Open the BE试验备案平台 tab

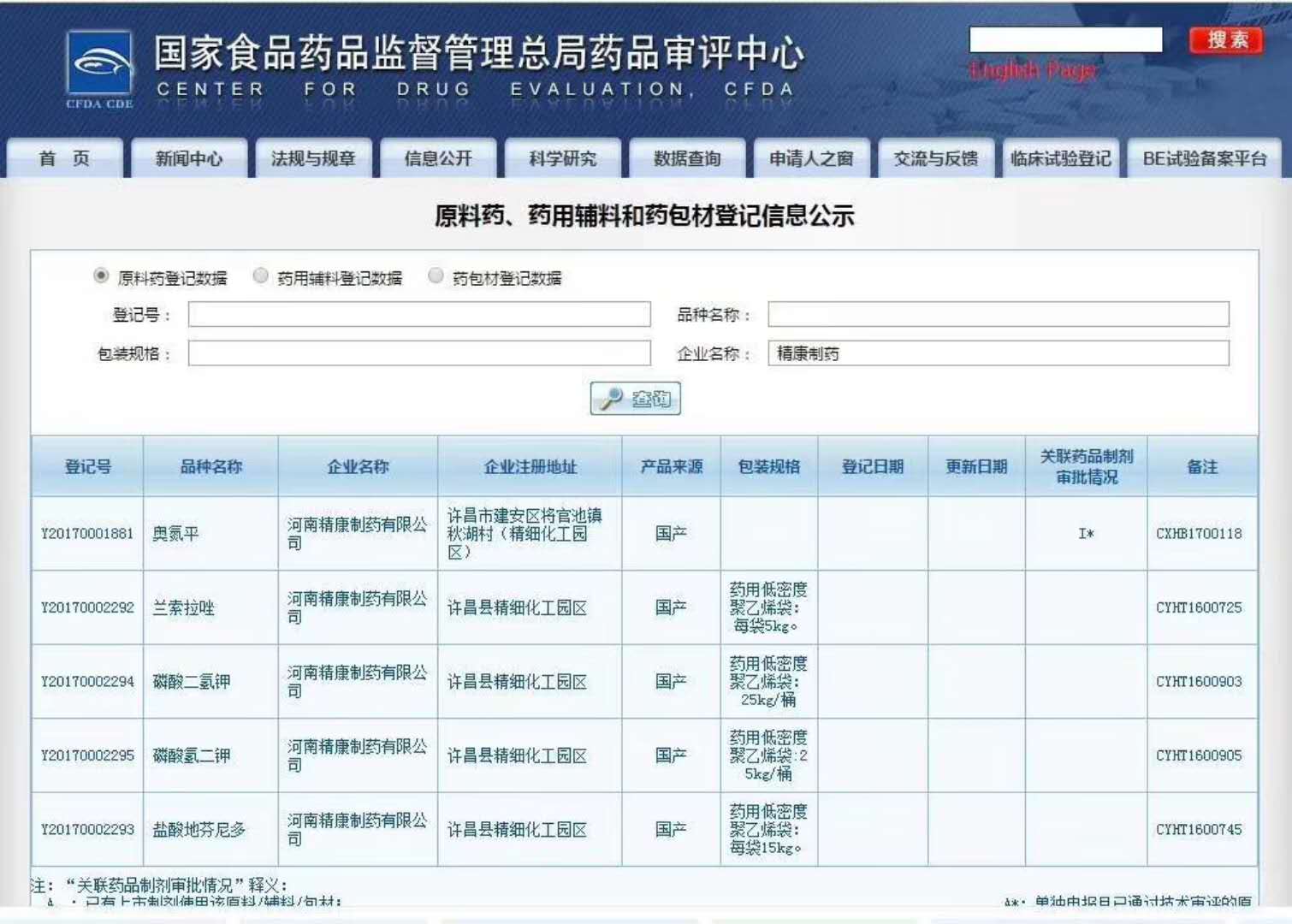coord(1204,158)
